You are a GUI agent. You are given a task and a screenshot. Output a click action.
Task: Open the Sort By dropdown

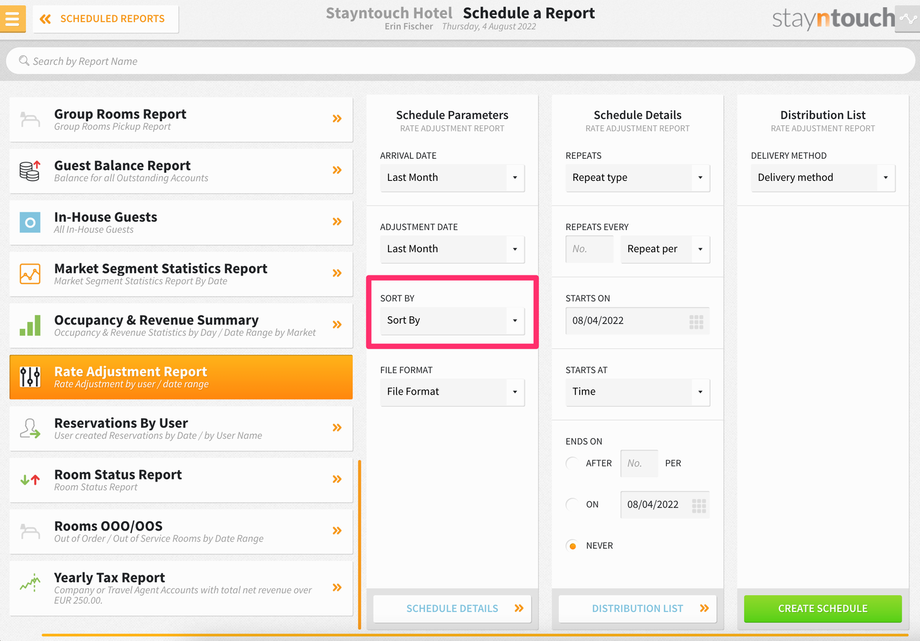452,320
